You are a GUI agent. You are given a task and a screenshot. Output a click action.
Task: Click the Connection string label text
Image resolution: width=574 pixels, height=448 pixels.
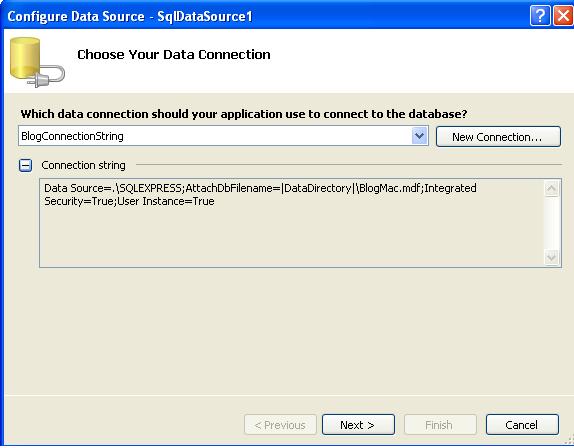pyautogui.click(x=83, y=165)
